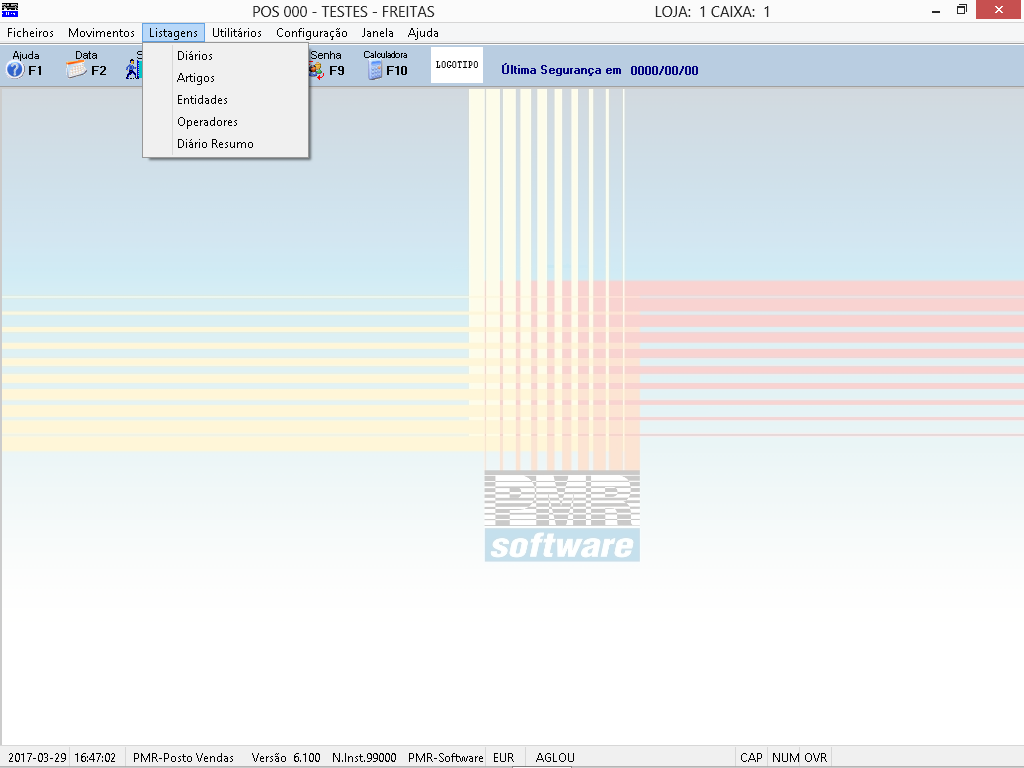The height and width of the screenshot is (768, 1024).
Task: Choose Diários from the Listagens menu
Action: (x=195, y=56)
